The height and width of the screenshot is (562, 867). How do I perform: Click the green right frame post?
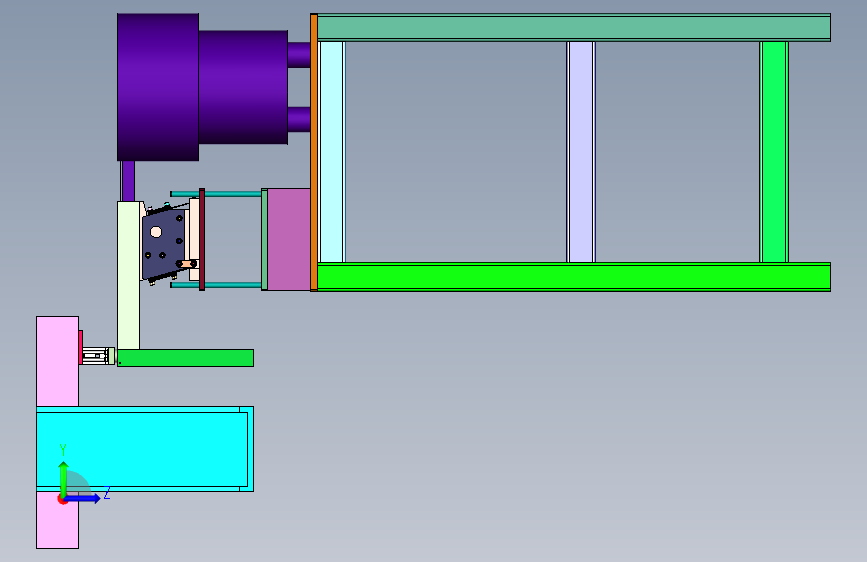[x=774, y=152]
